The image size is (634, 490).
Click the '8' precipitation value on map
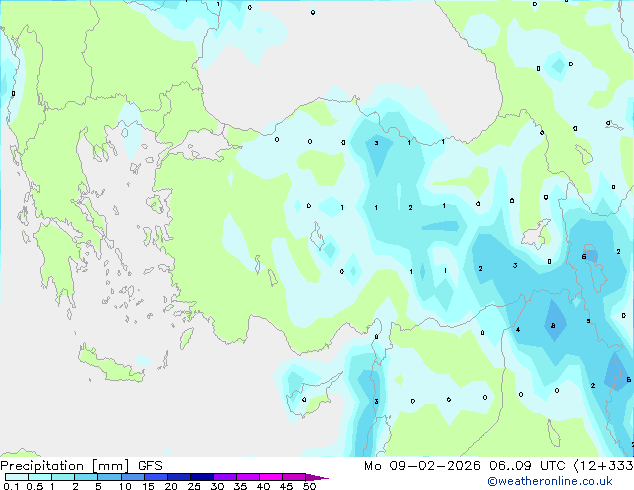click(x=553, y=325)
